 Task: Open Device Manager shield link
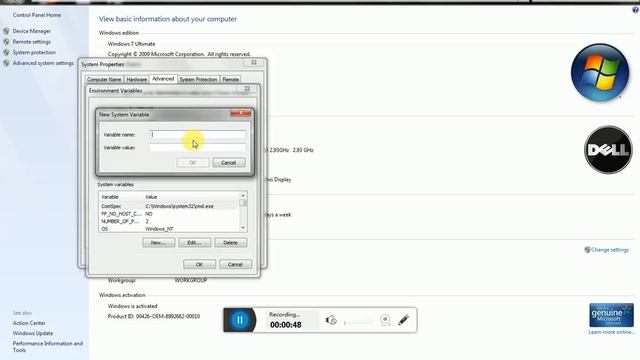tap(31, 31)
